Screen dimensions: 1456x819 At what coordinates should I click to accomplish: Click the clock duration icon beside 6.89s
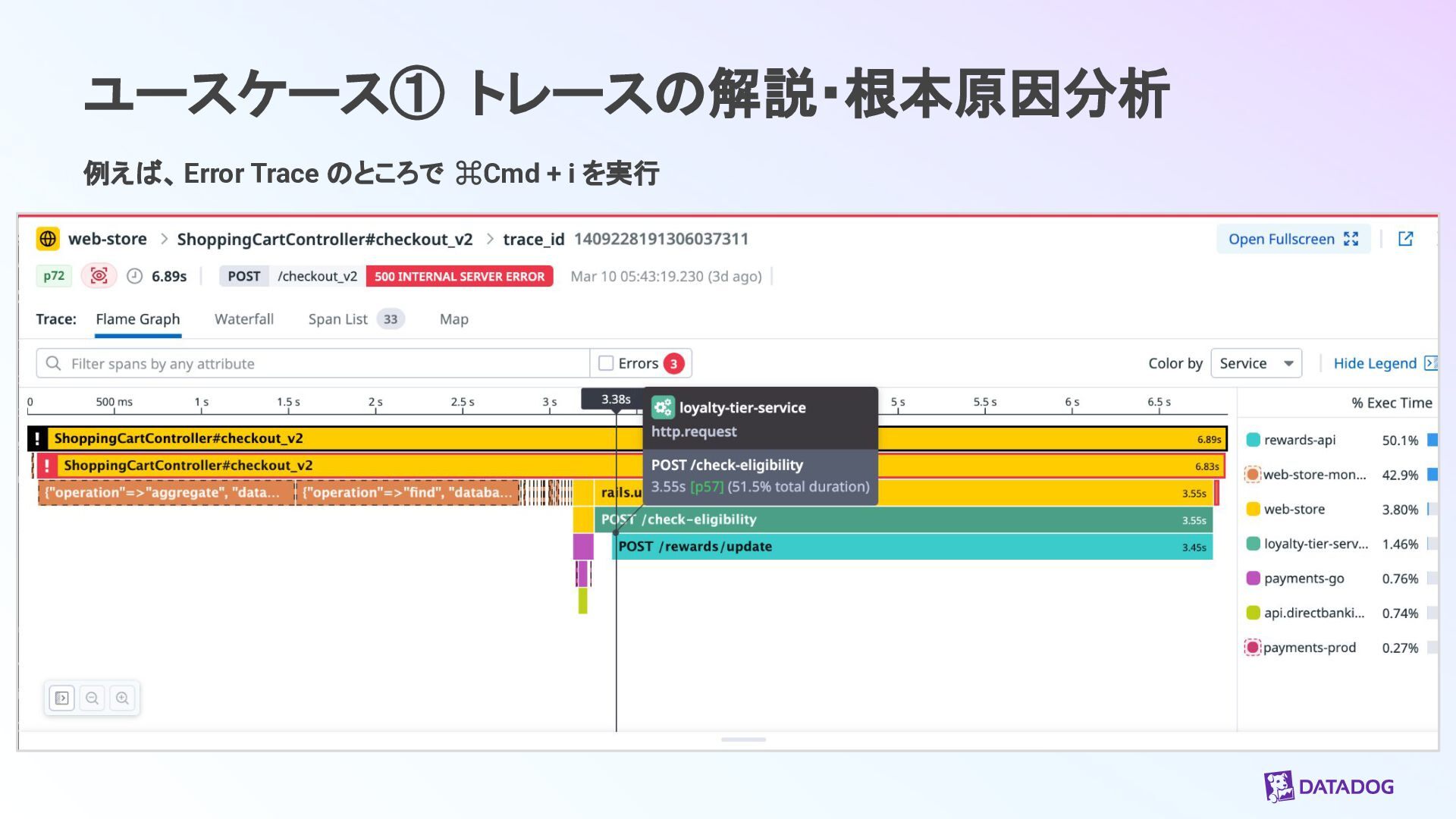click(134, 276)
